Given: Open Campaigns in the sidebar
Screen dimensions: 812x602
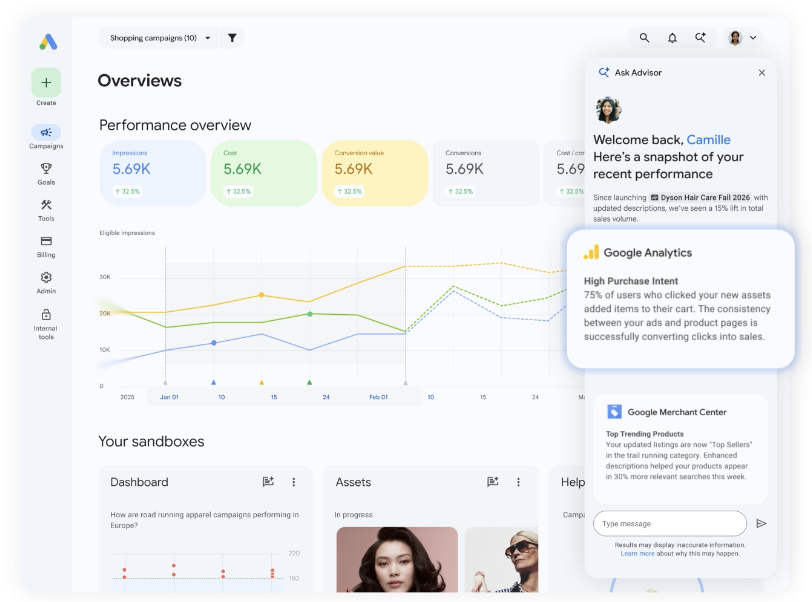Looking at the screenshot, I should pos(46,137).
